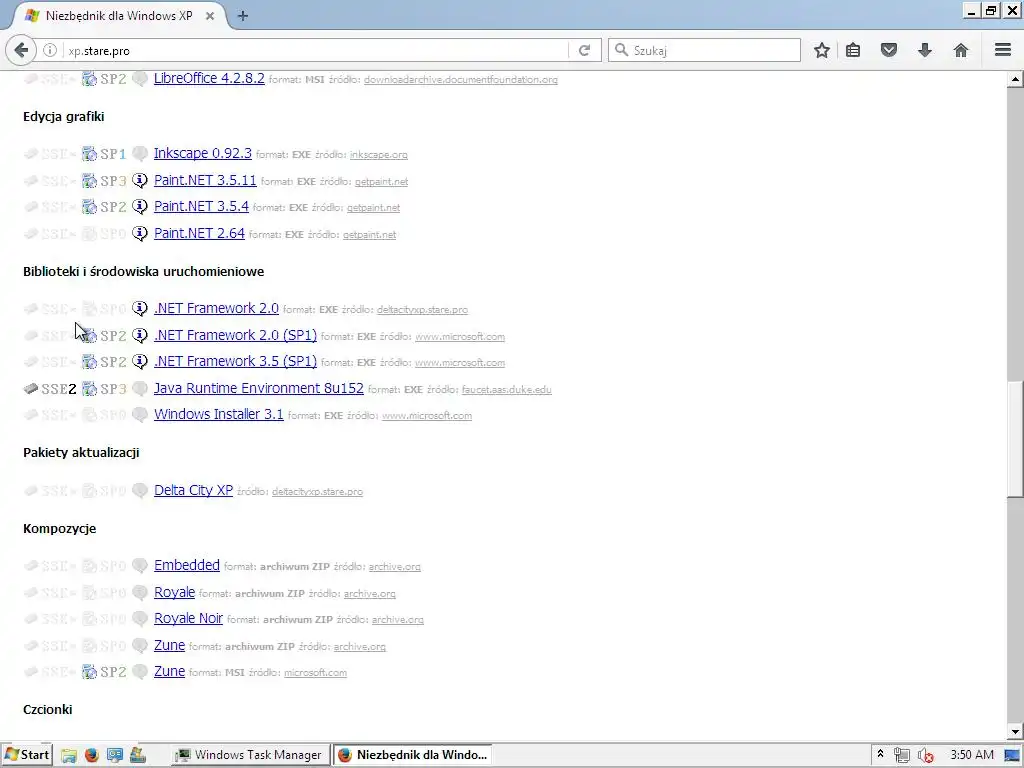This screenshot has height=768, width=1024.
Task: Go to the Firefox home page
Action: (x=961, y=50)
